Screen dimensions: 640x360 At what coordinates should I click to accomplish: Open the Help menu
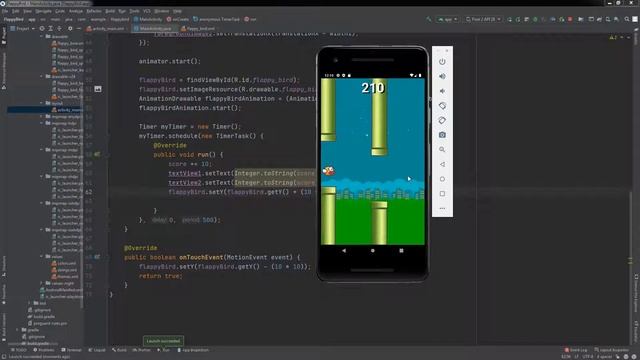coord(177,11)
